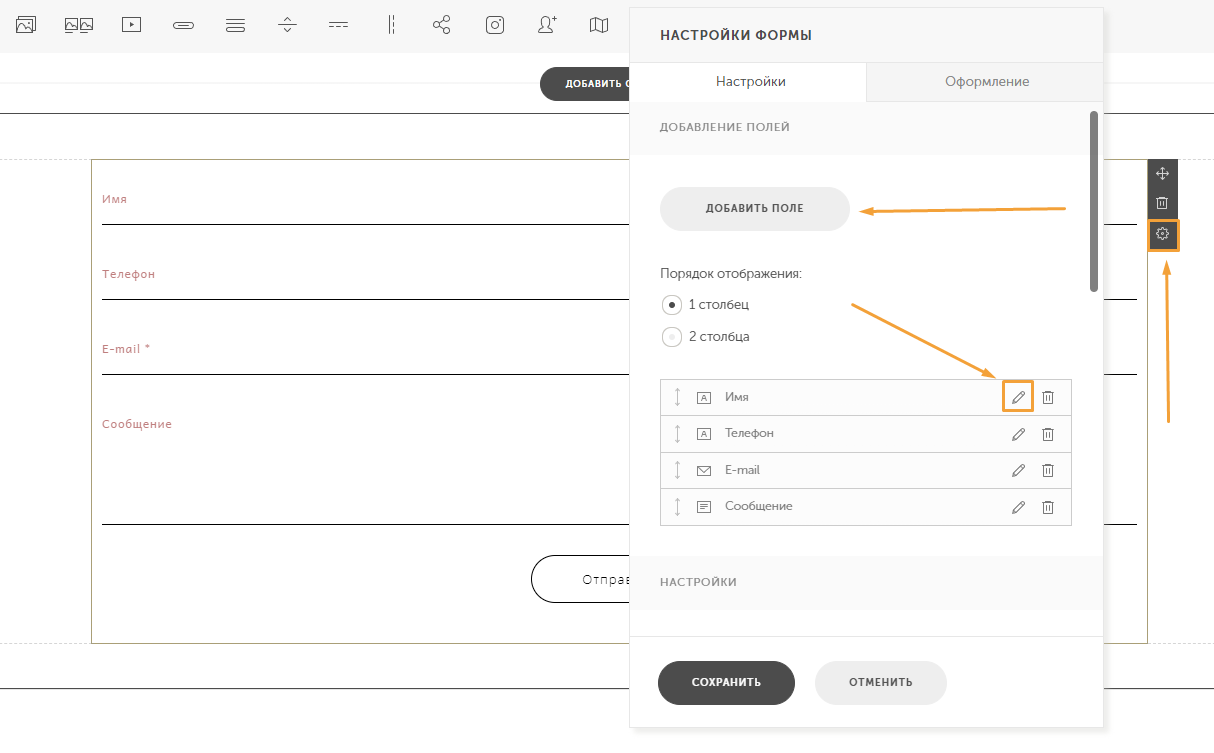Click the Порядок отображения label

(732, 273)
